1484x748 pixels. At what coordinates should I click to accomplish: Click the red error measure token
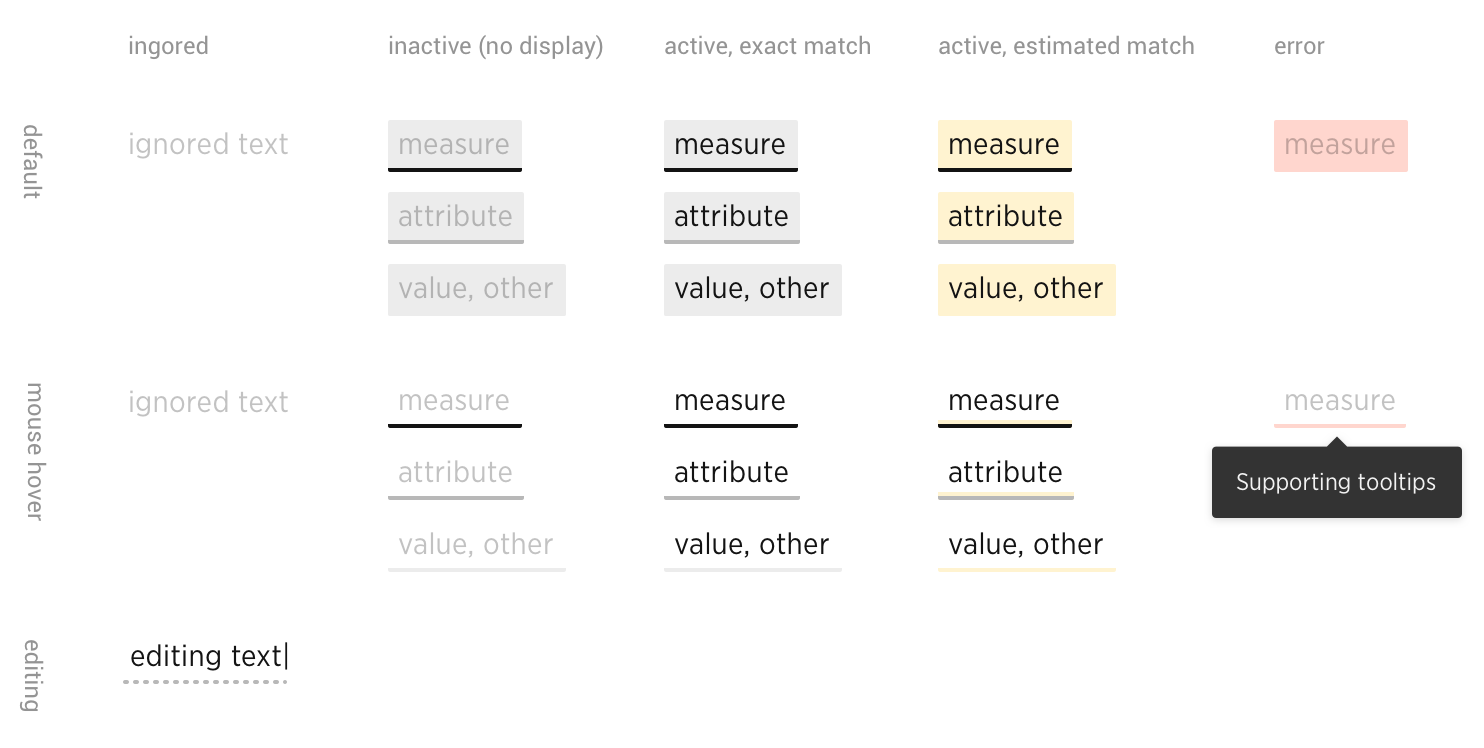(1341, 146)
